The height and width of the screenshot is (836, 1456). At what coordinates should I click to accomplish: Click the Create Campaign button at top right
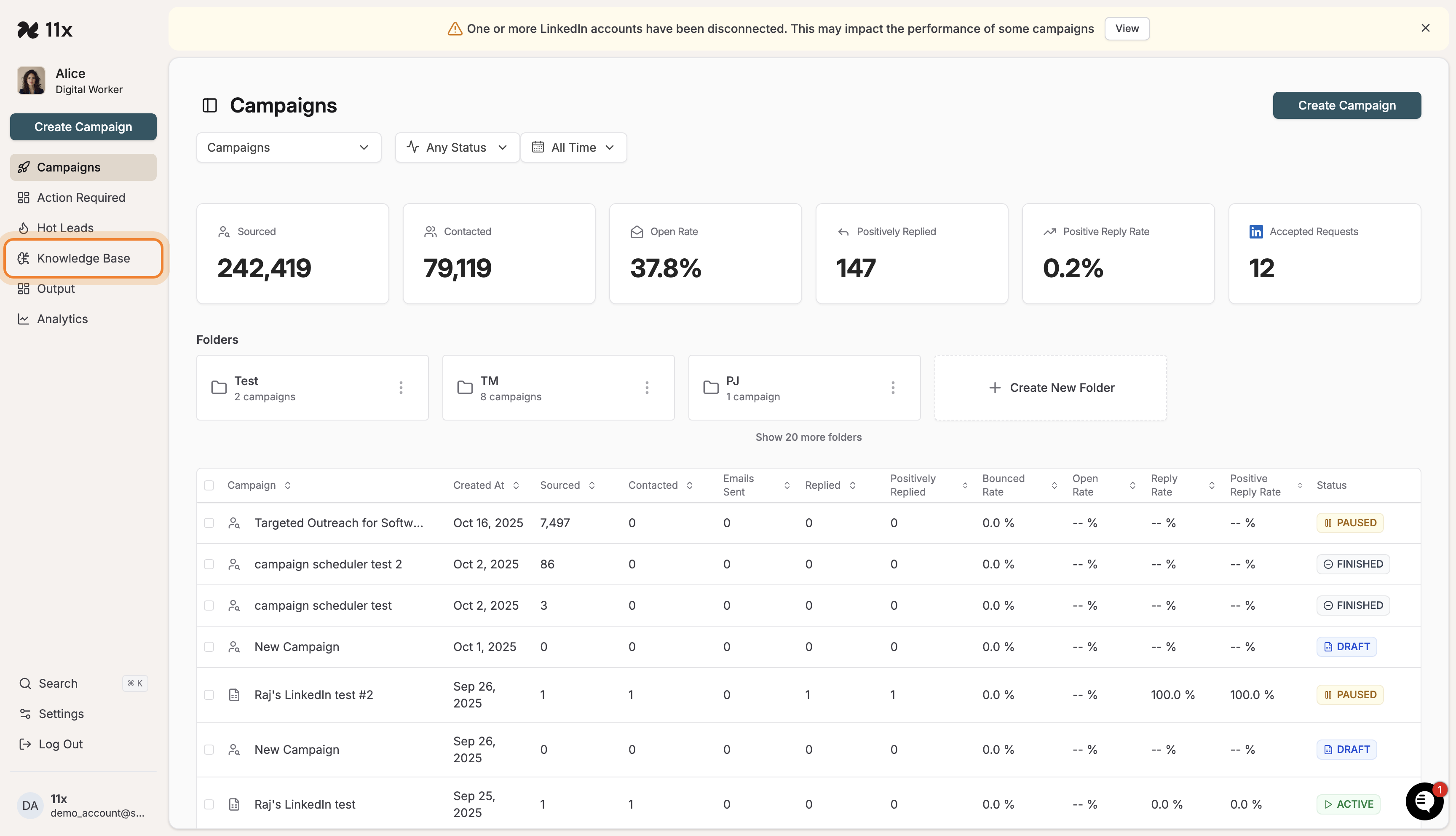pyautogui.click(x=1346, y=105)
